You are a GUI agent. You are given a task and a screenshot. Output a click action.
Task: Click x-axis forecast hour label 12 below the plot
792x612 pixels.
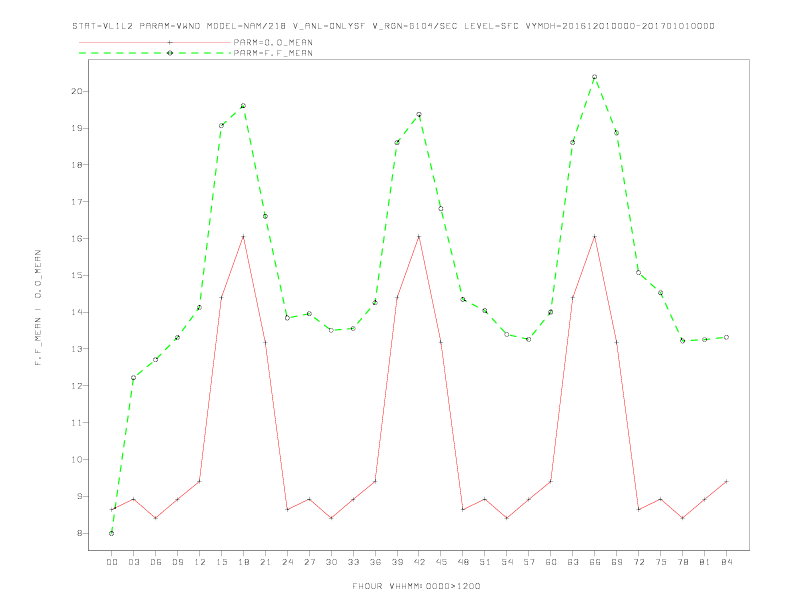200,562
